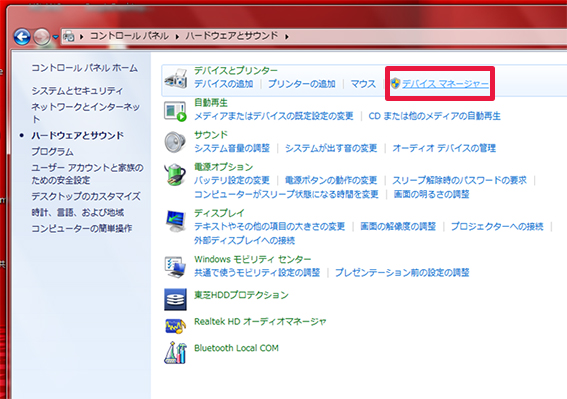Viewport: 567px width, 399px height.
Task: Open Realtek HD オーディオマネージャ link
Action: 260,322
